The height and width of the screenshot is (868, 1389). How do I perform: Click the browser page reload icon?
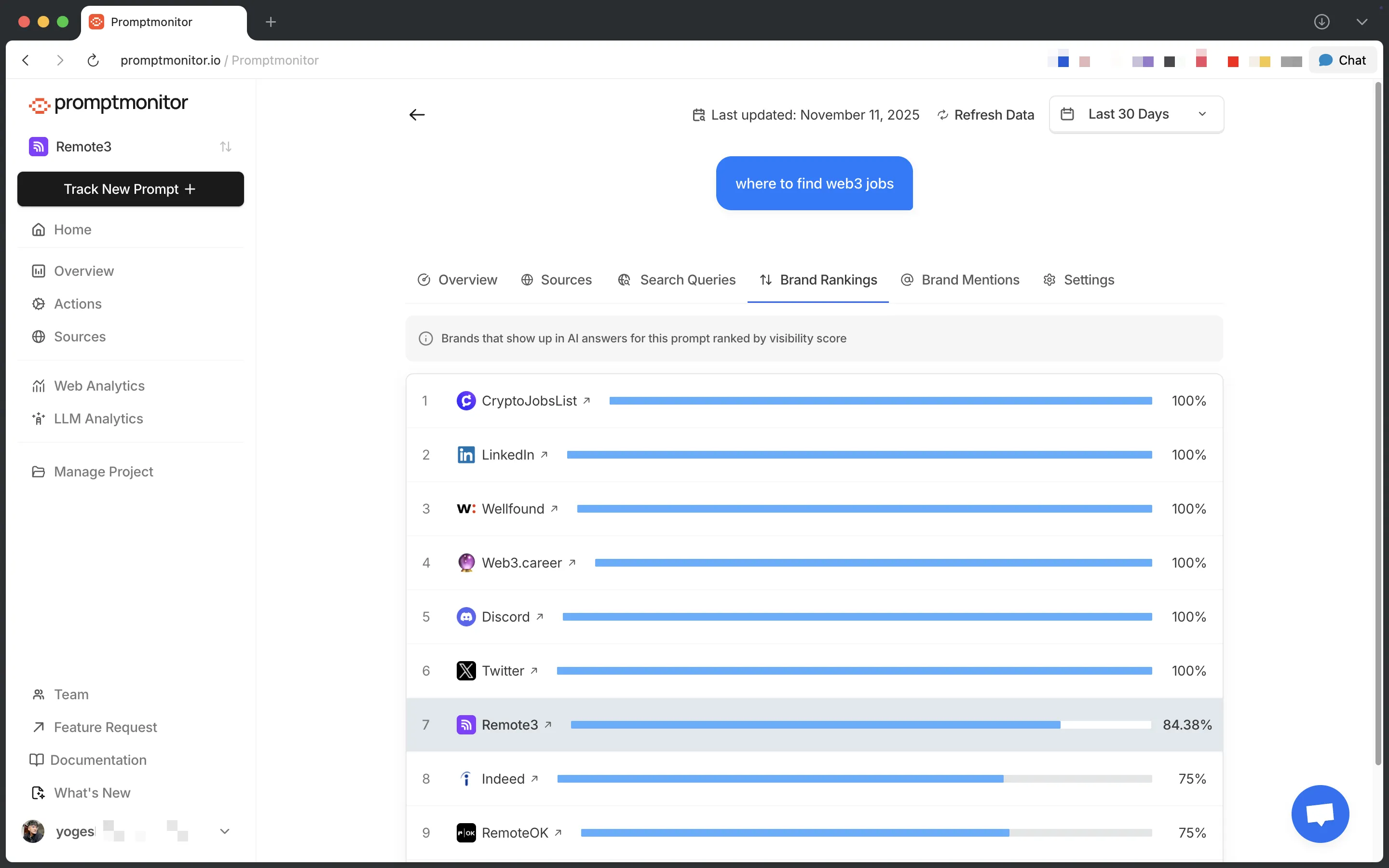tap(93, 60)
